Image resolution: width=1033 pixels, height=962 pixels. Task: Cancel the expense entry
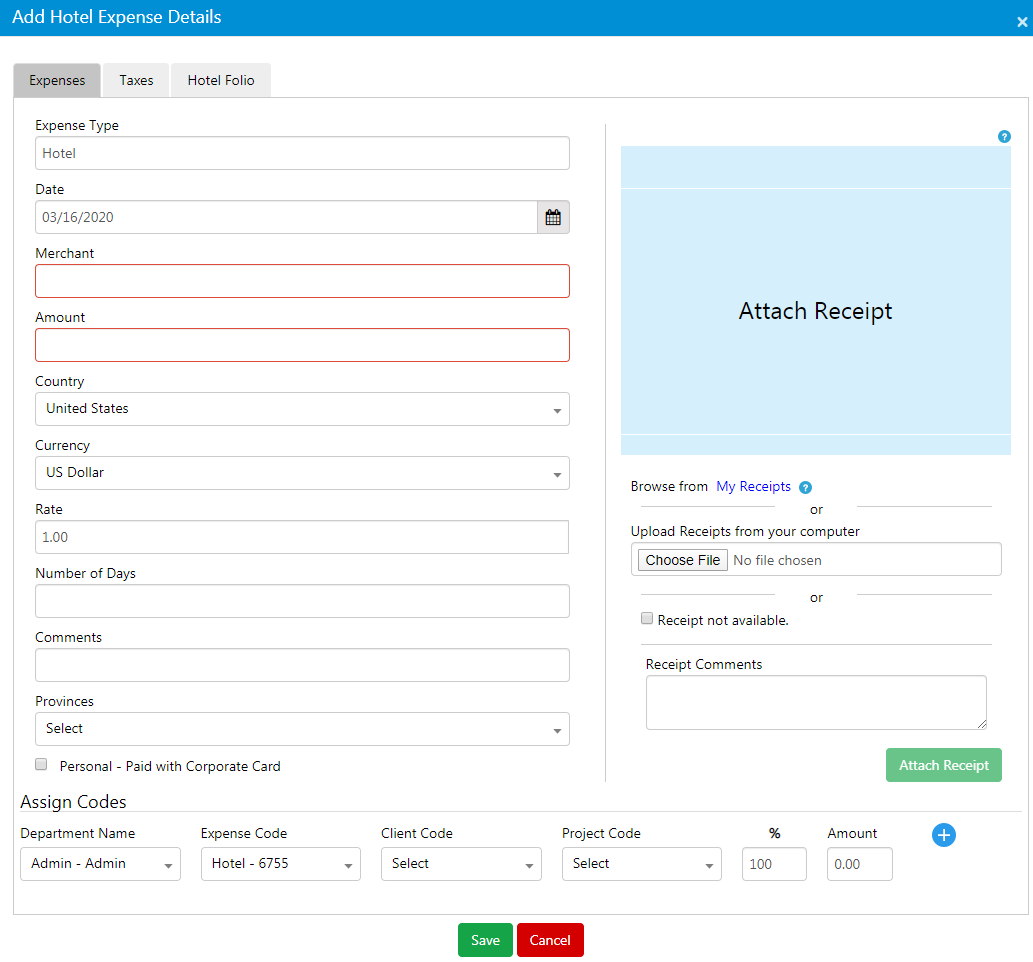click(550, 939)
